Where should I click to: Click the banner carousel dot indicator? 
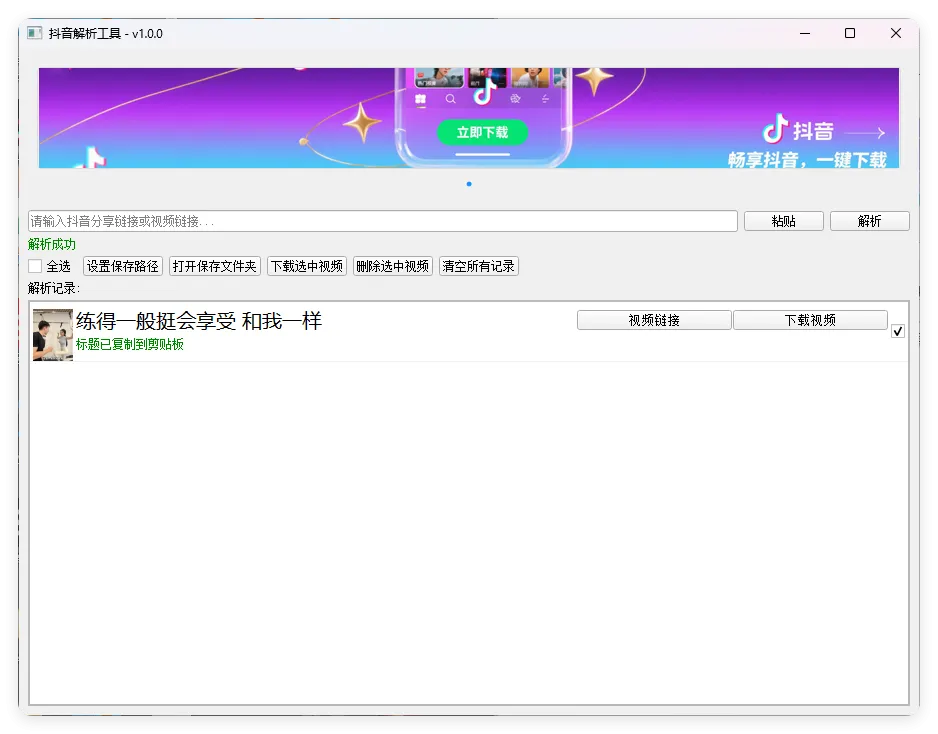pos(468,184)
